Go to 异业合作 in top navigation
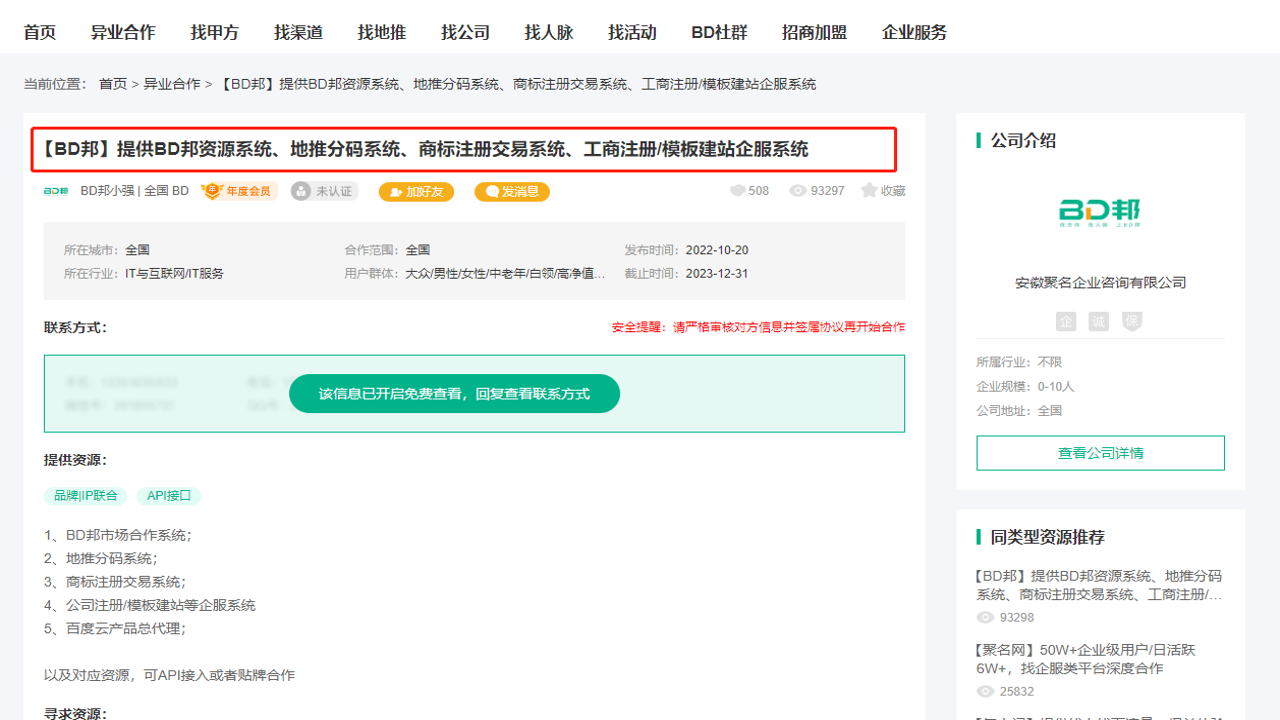1280x720 pixels. click(x=123, y=32)
